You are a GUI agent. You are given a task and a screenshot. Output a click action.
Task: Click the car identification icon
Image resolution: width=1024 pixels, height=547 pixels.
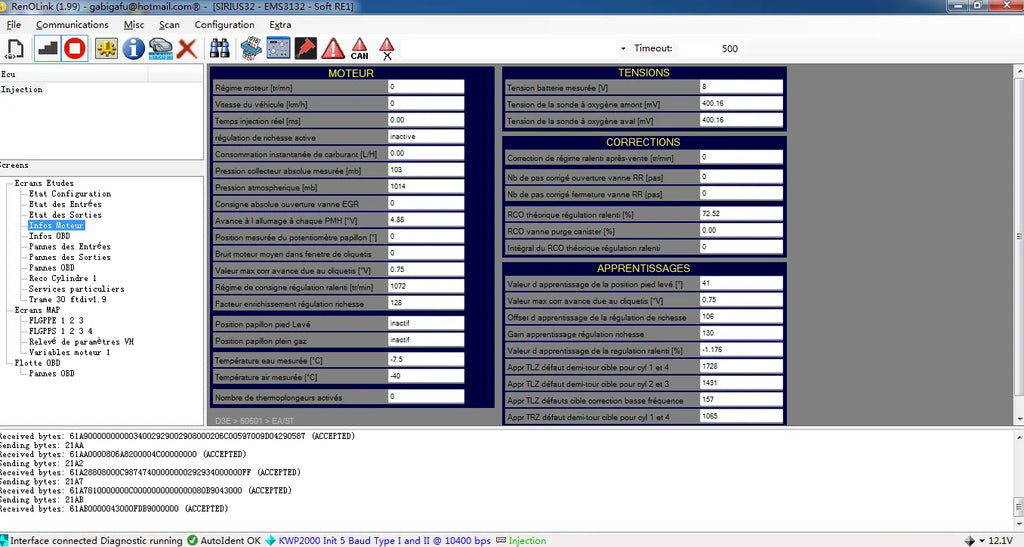tap(161, 48)
